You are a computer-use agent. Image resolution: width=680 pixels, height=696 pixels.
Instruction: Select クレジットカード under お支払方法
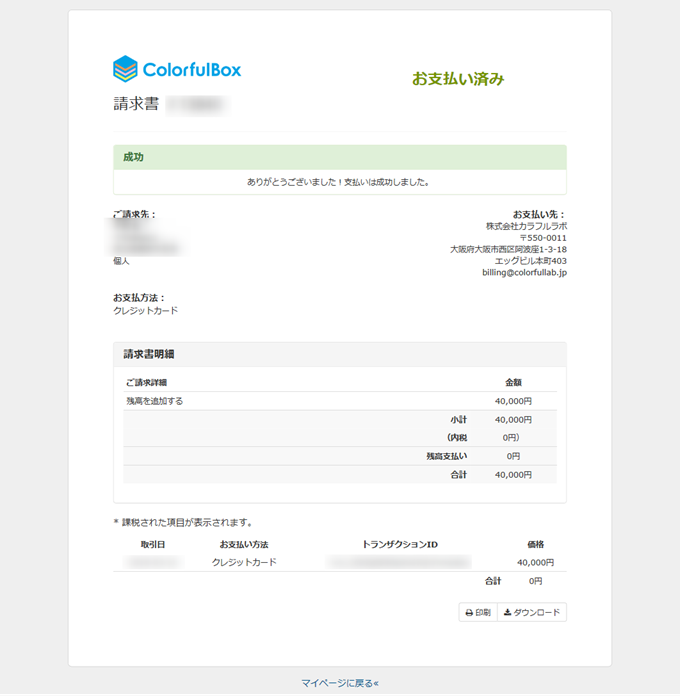(146, 311)
